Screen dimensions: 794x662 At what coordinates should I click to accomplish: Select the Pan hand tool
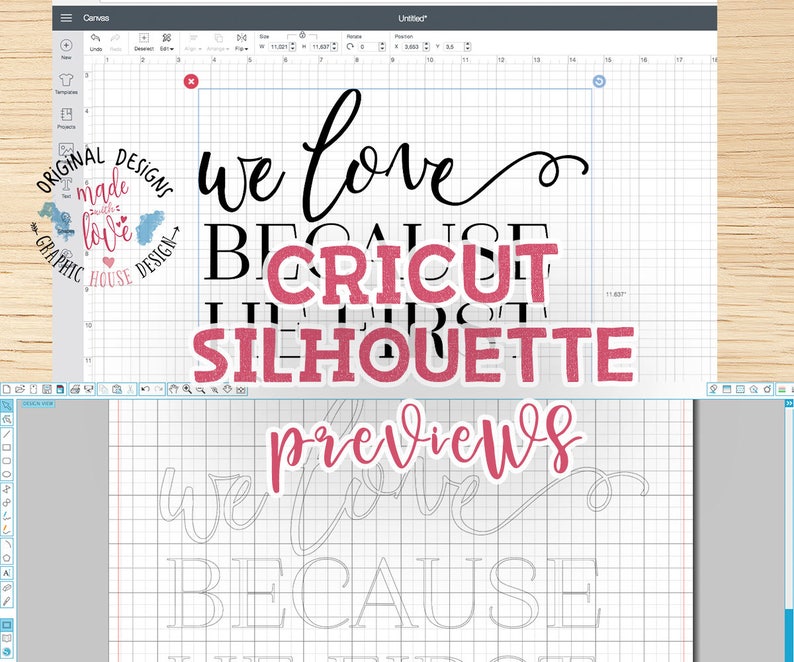tap(174, 389)
